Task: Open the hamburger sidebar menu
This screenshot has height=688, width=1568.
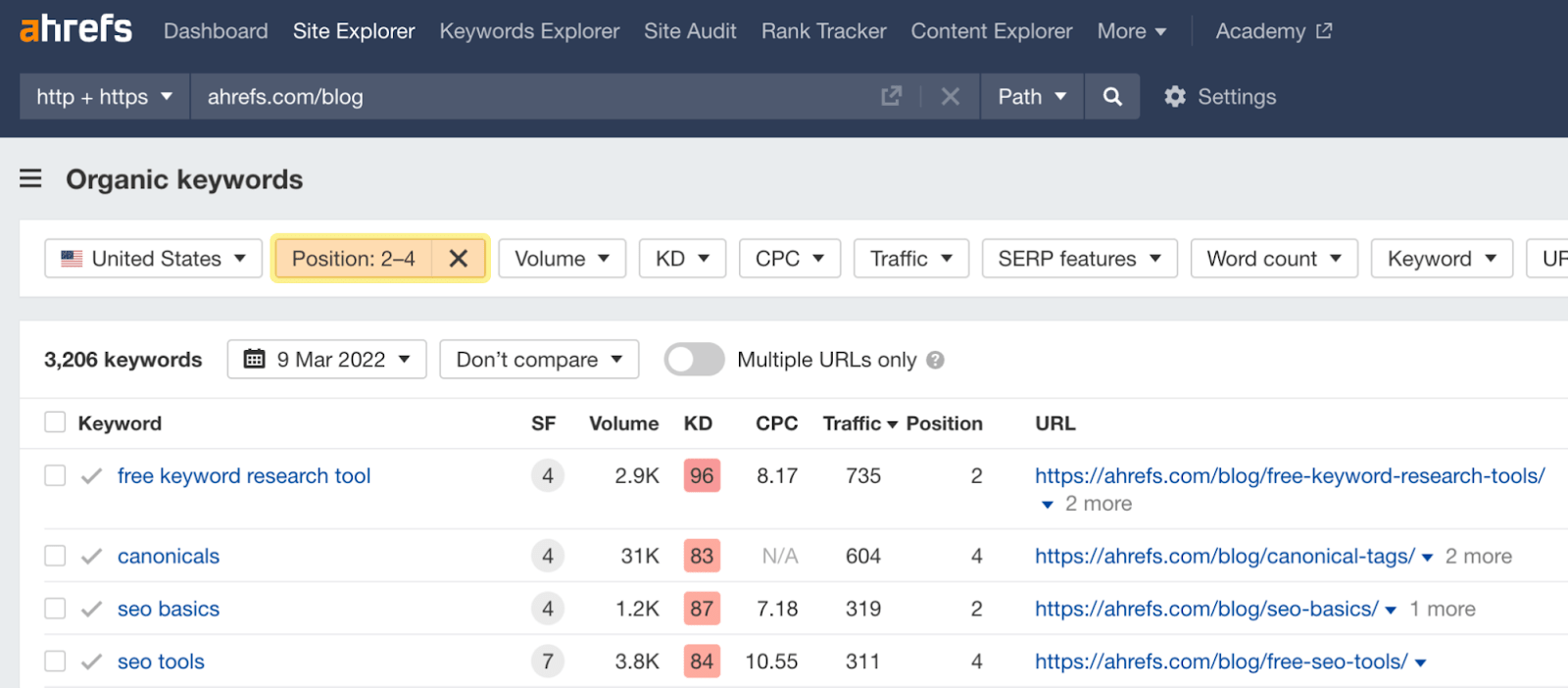Action: coord(30,178)
